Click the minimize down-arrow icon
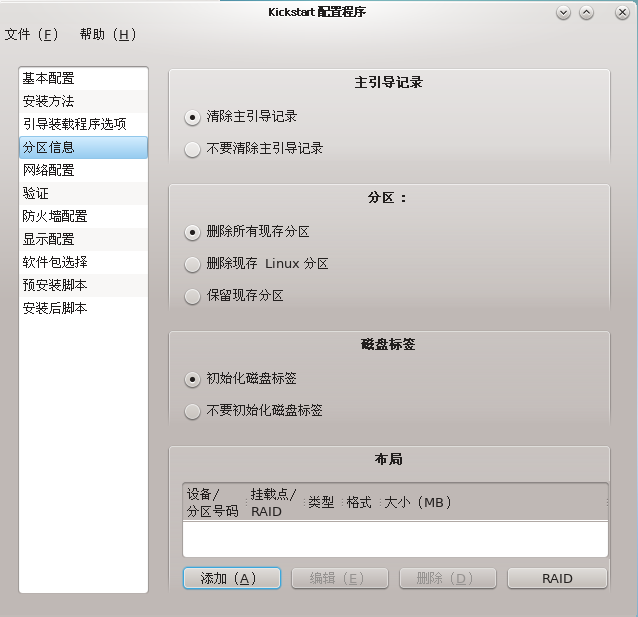The height and width of the screenshot is (617, 638). click(563, 13)
